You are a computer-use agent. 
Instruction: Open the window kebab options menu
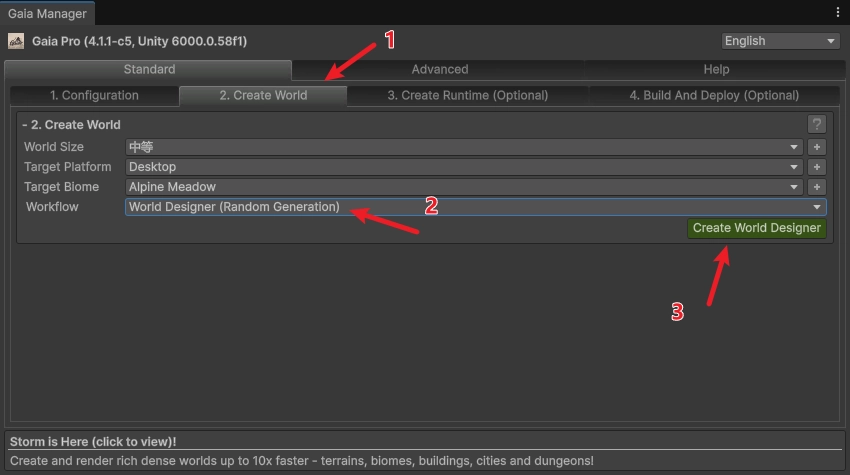pyautogui.click(x=838, y=12)
